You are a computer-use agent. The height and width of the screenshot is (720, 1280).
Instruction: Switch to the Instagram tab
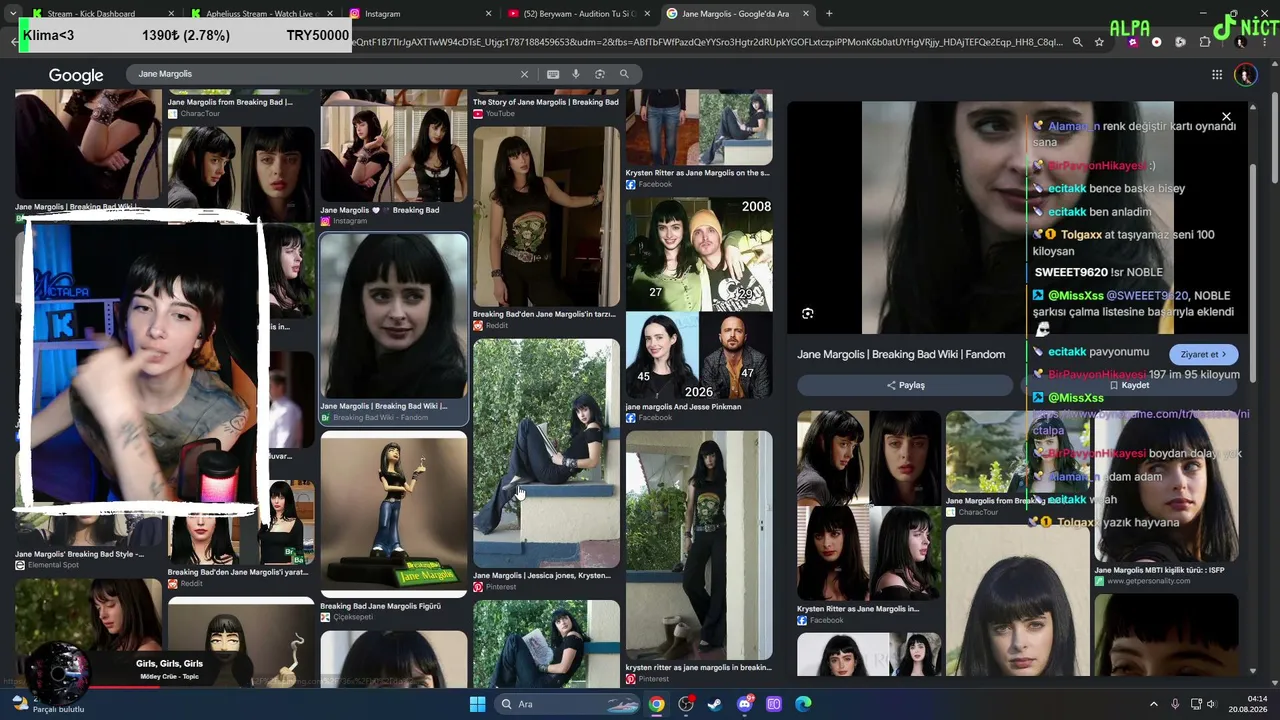[x=420, y=14]
